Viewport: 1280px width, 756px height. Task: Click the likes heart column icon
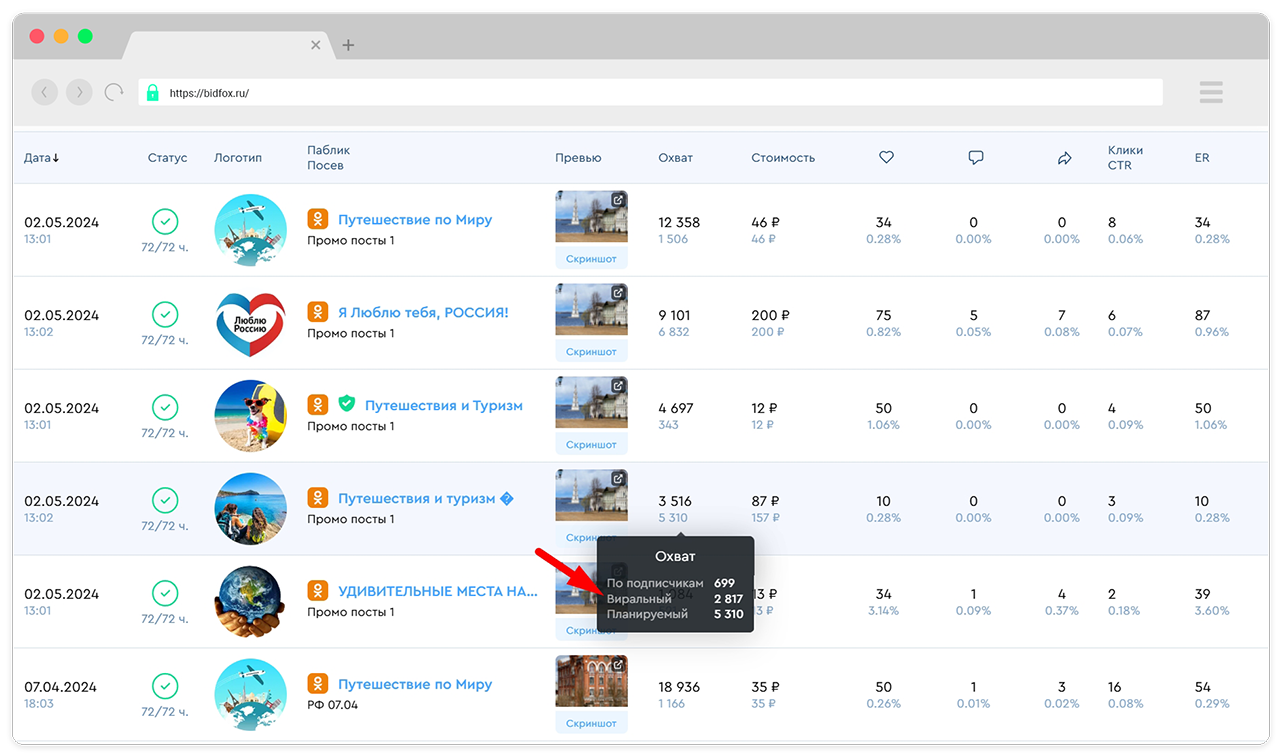[886, 157]
